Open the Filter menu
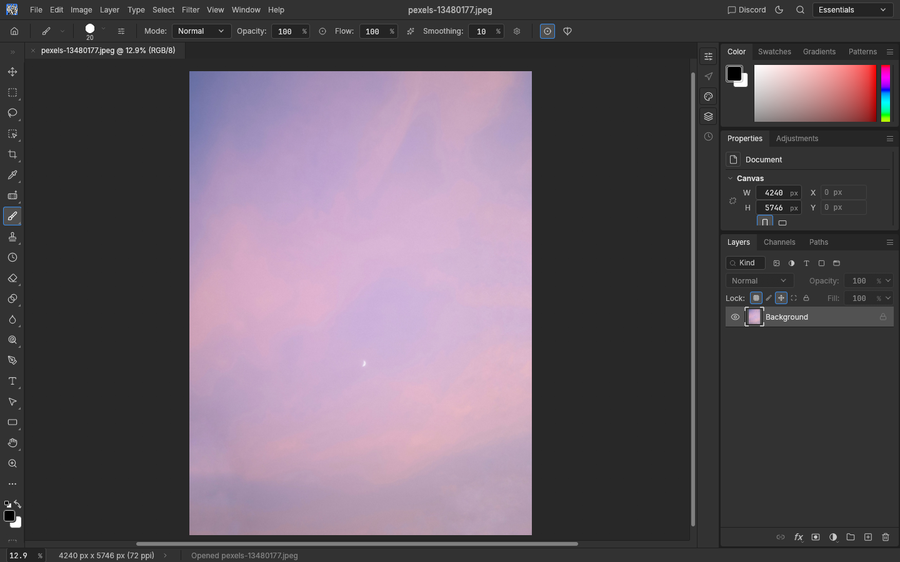 pos(190,10)
